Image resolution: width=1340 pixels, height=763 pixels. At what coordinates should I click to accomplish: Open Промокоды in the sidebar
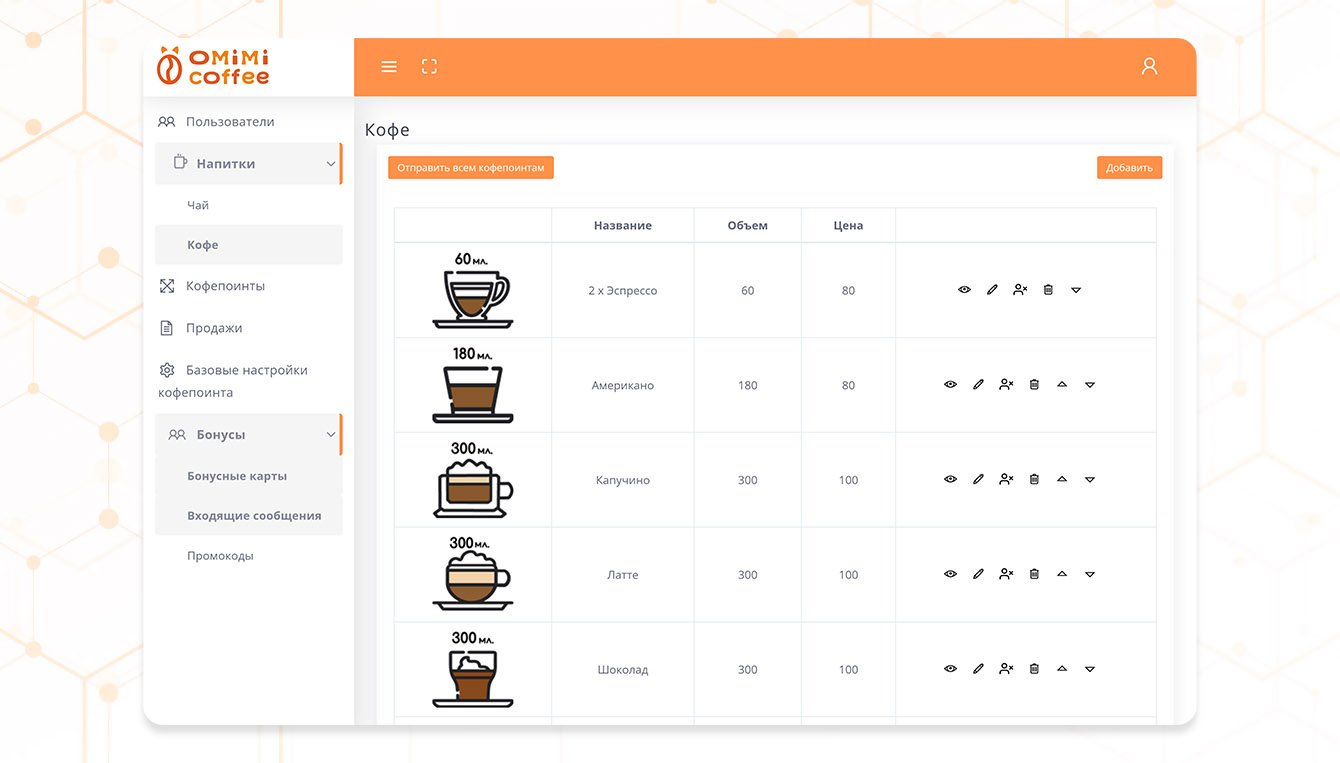tap(220, 556)
